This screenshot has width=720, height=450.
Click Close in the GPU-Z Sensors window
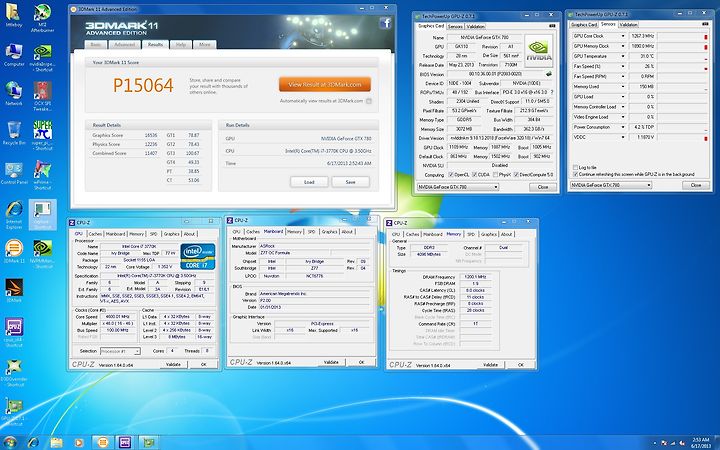696,185
